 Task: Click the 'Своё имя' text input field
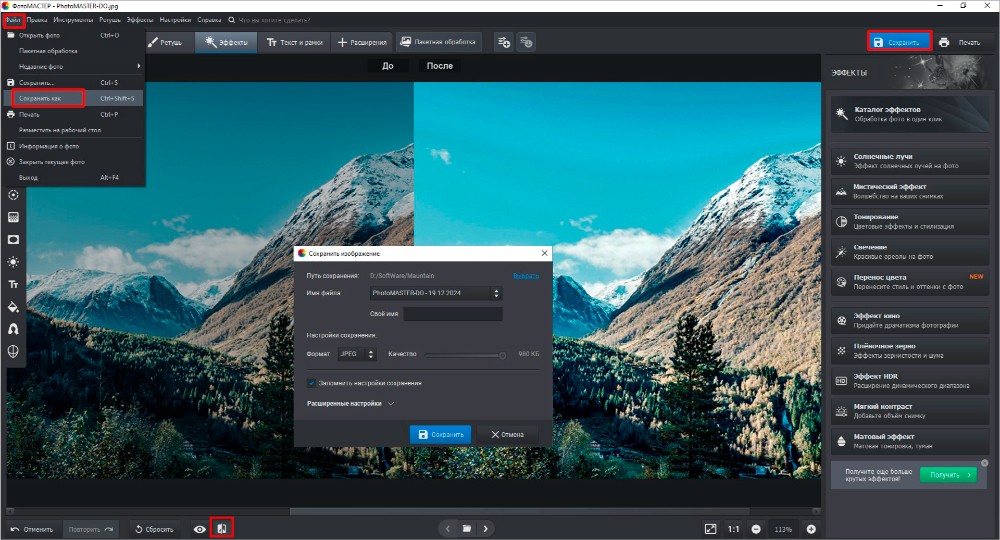pos(452,314)
